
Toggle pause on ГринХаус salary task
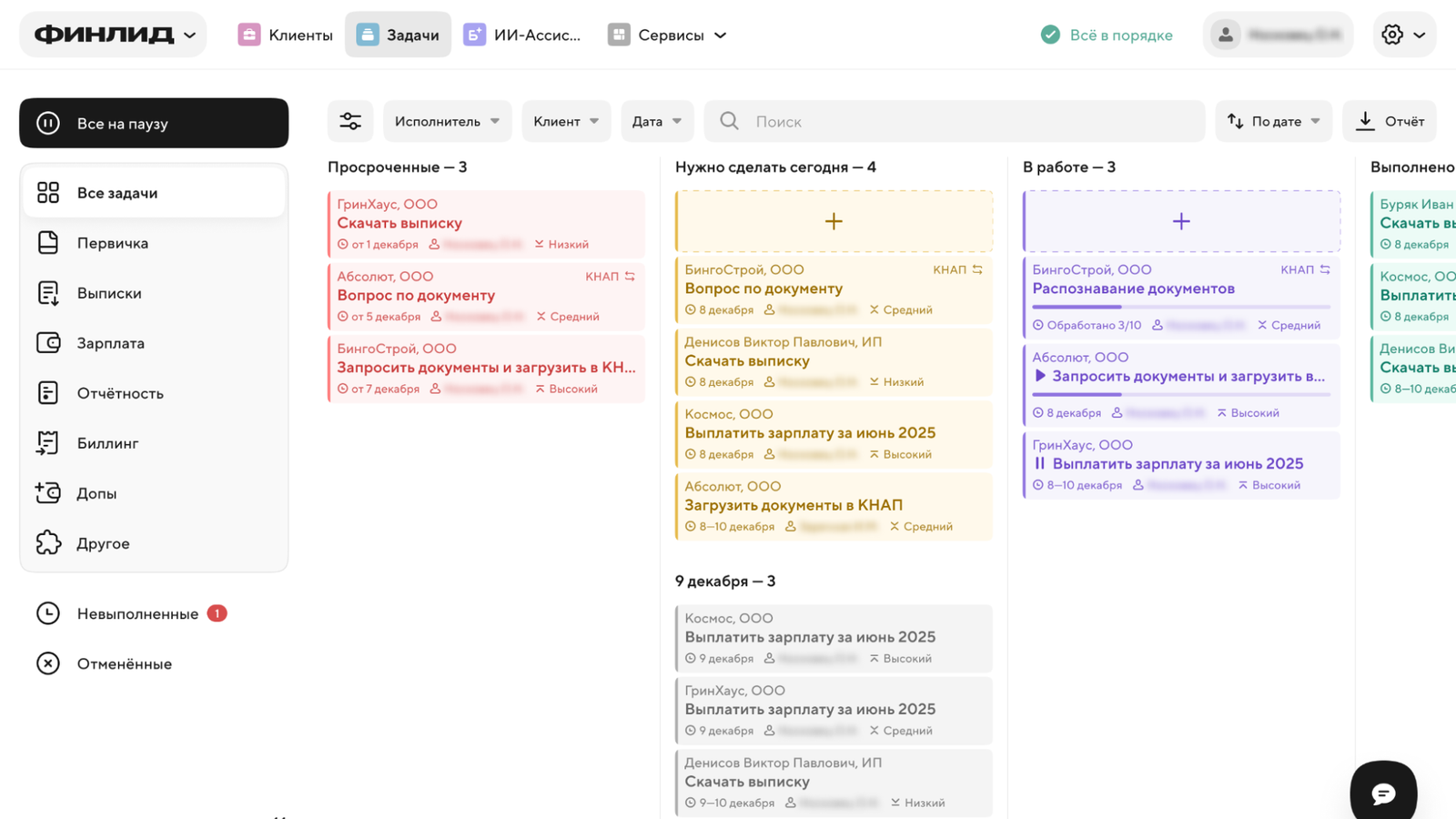click(1040, 463)
